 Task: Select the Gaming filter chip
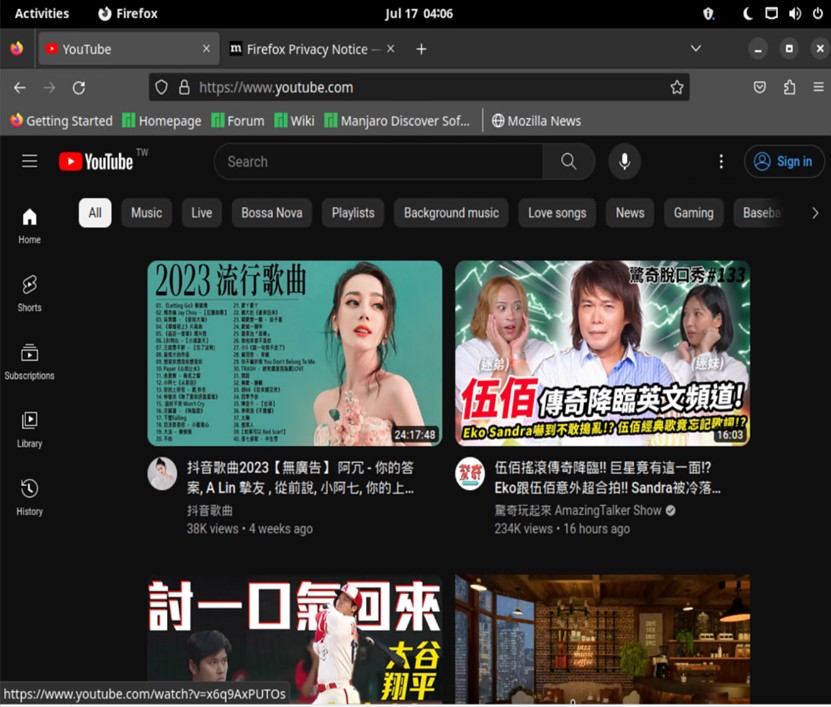click(x=693, y=213)
